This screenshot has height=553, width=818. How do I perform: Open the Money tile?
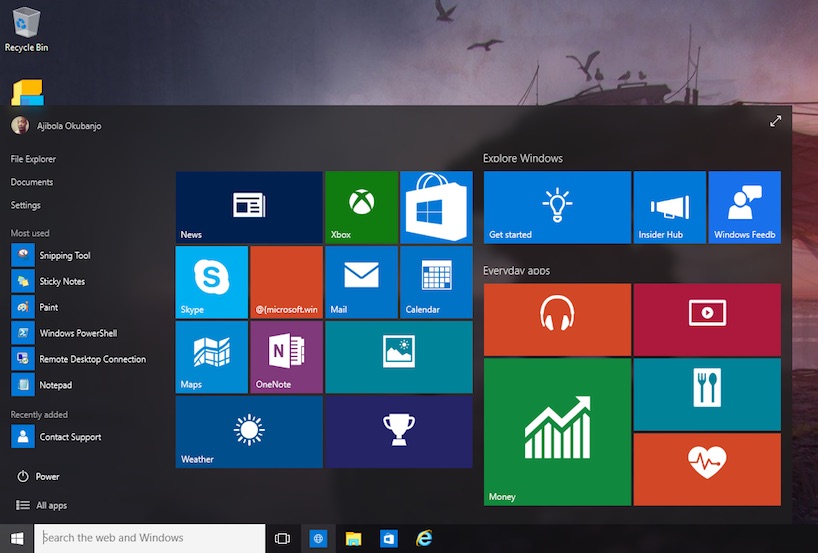(557, 432)
